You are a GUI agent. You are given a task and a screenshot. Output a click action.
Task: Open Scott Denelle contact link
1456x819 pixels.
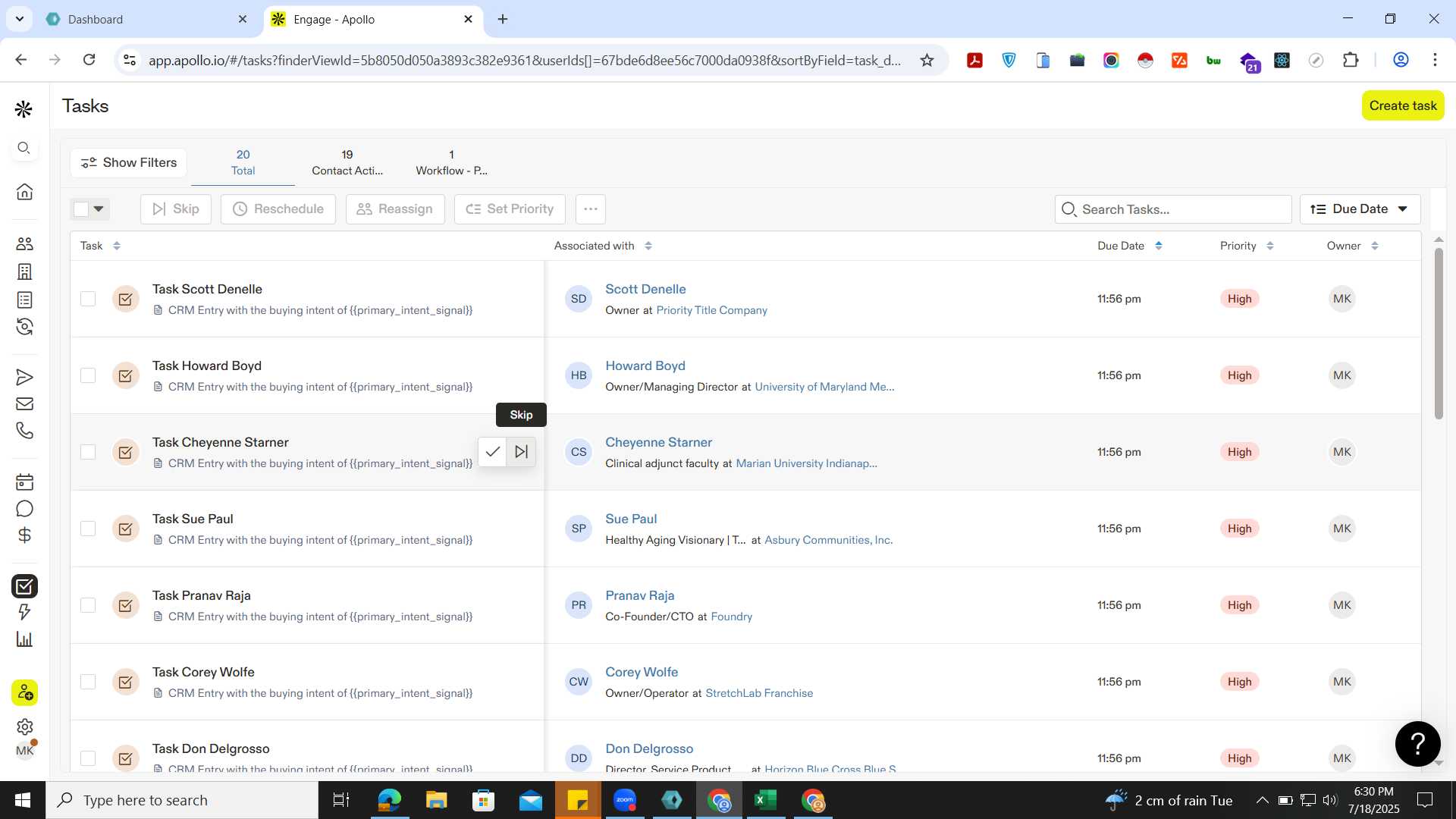[645, 289]
